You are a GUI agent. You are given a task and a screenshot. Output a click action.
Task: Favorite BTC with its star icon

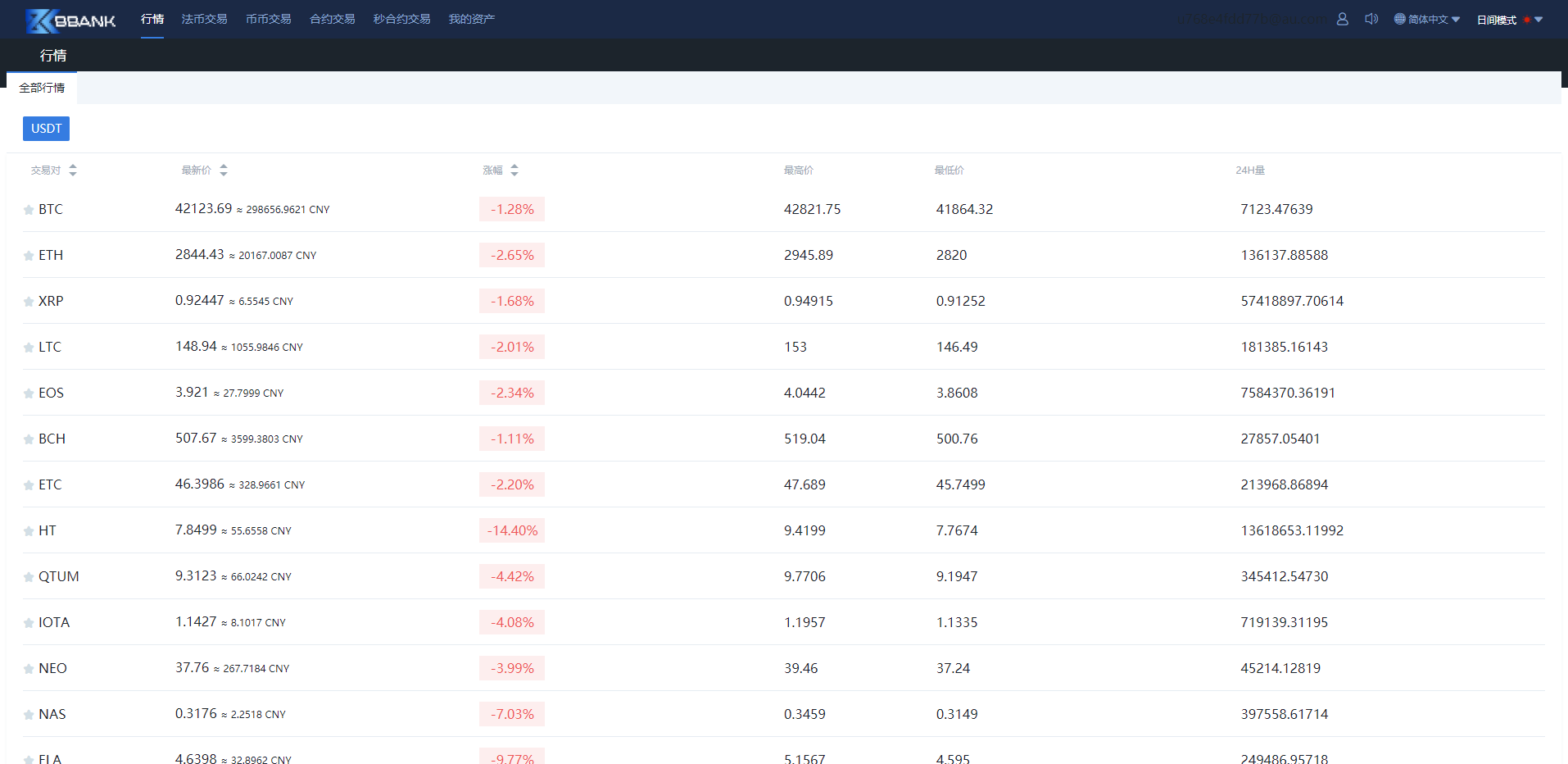click(x=29, y=210)
